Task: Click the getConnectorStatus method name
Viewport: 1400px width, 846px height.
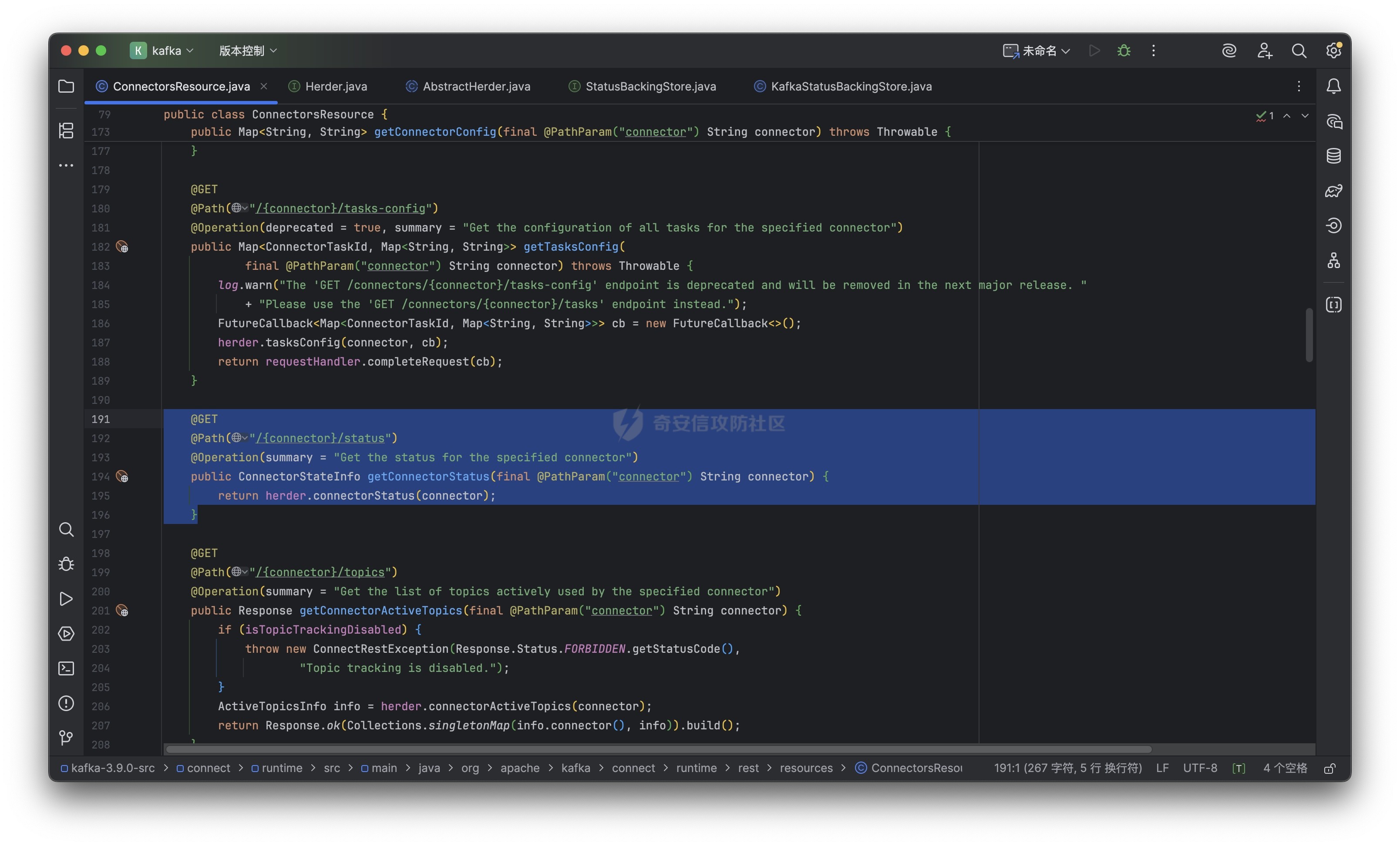Action: pyautogui.click(x=428, y=477)
